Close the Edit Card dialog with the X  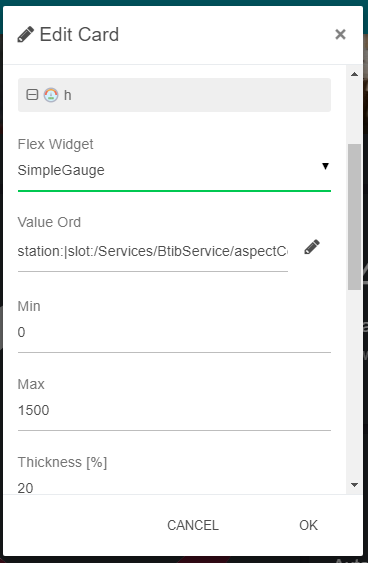tap(340, 34)
